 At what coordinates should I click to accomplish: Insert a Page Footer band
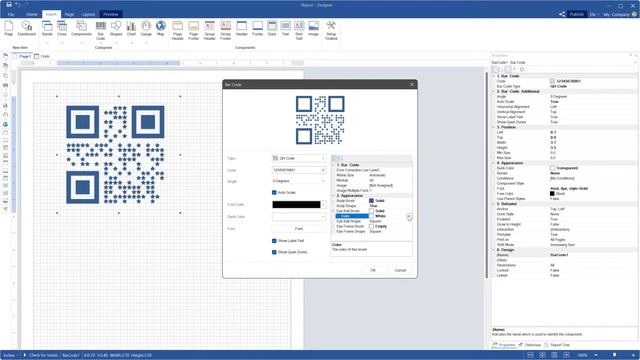(x=193, y=30)
